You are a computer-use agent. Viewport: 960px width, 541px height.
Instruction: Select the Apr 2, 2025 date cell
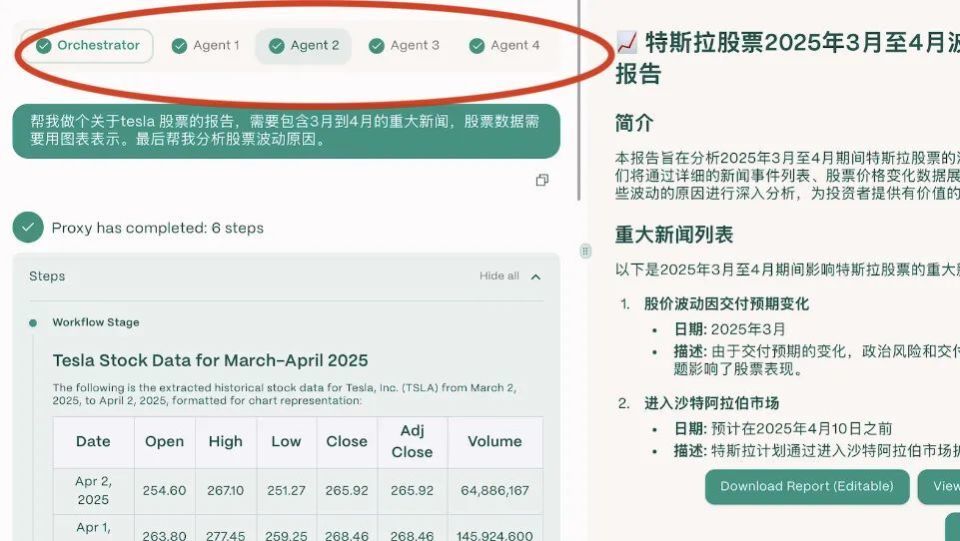coord(93,491)
